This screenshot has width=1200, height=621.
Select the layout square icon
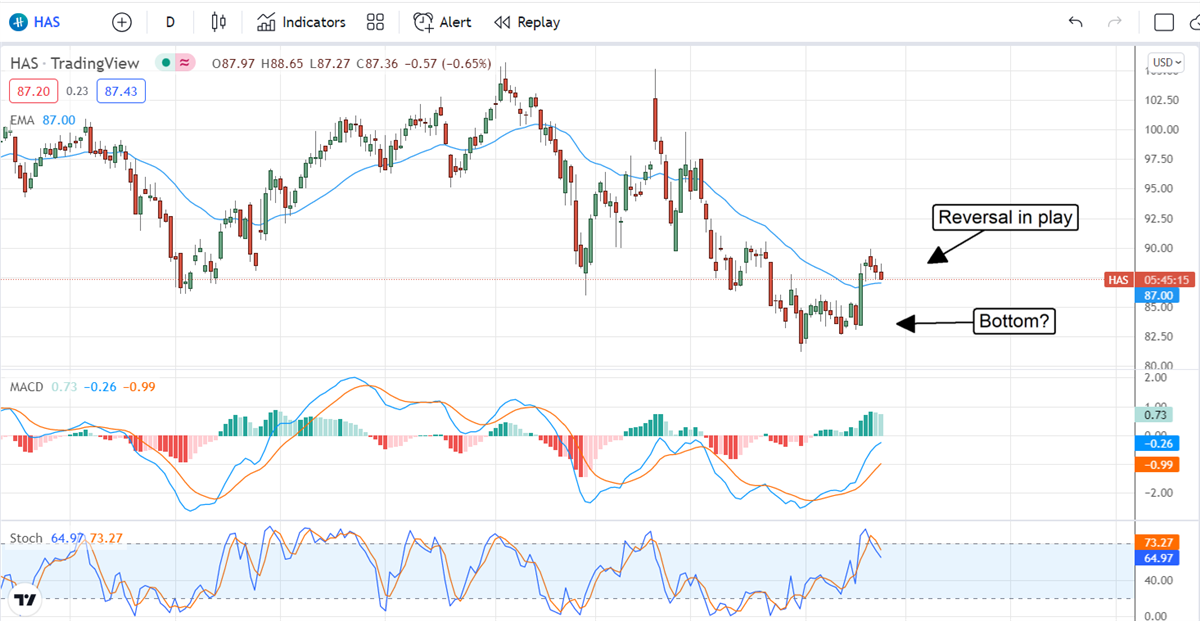coord(1164,22)
